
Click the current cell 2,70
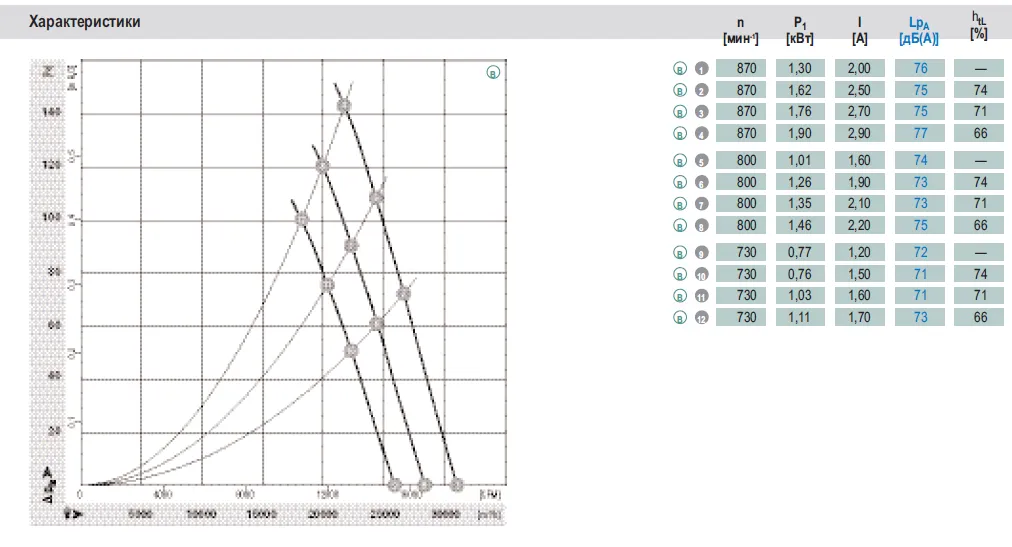click(x=860, y=112)
